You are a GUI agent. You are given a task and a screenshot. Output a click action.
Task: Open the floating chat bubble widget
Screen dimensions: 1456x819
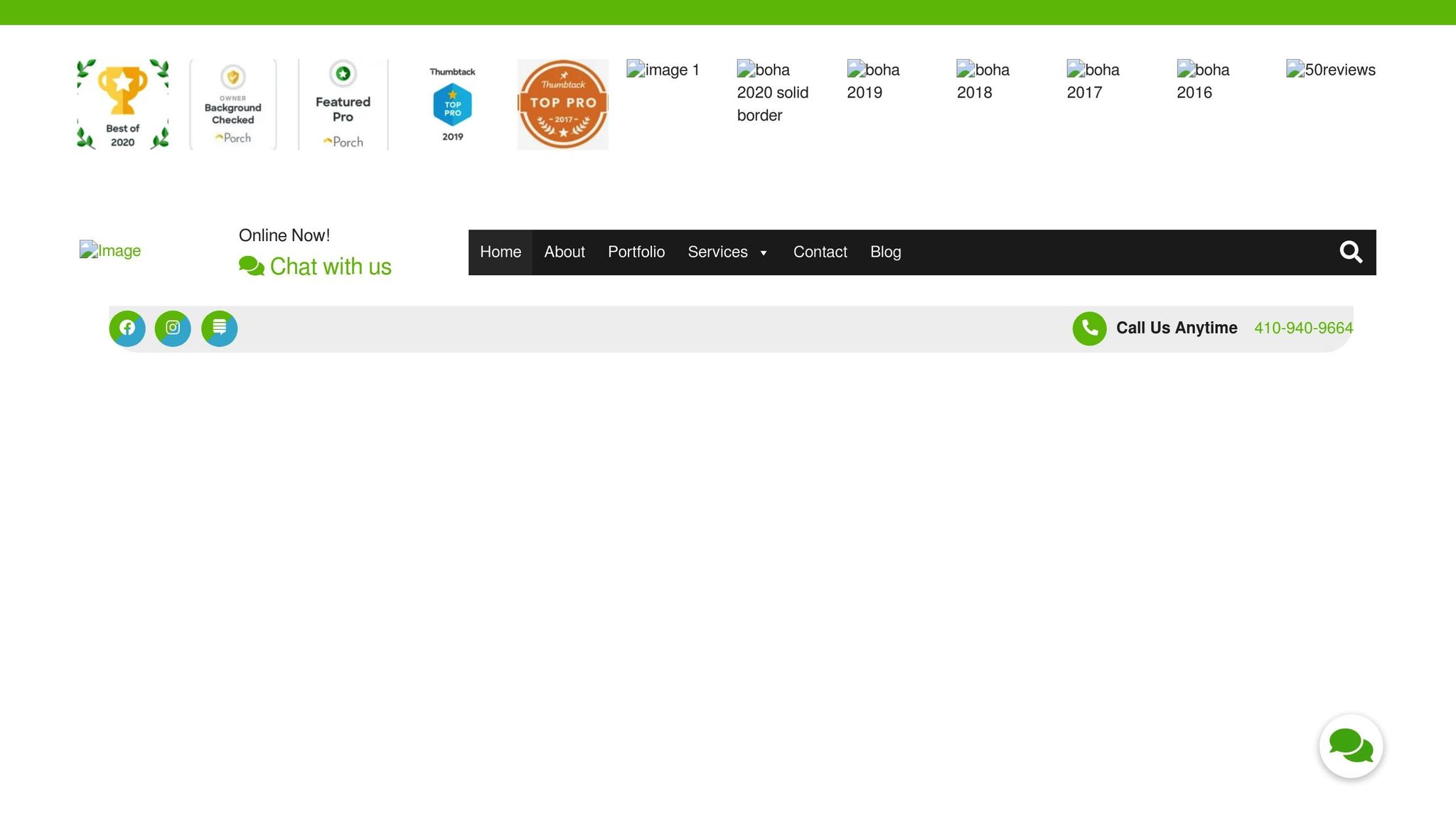[x=1351, y=746]
